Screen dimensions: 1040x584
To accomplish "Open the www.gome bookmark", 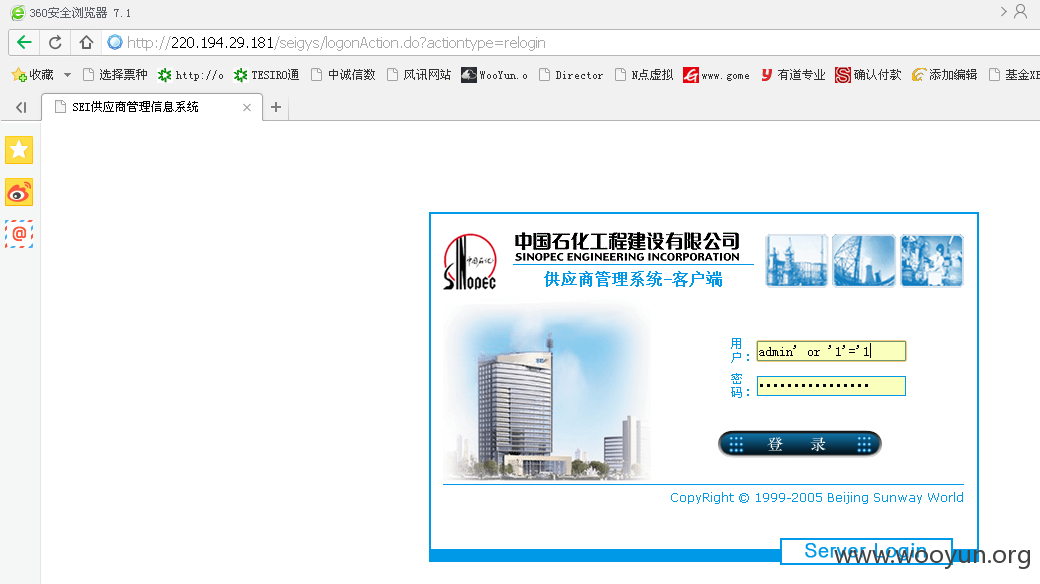I will pyautogui.click(x=716, y=75).
